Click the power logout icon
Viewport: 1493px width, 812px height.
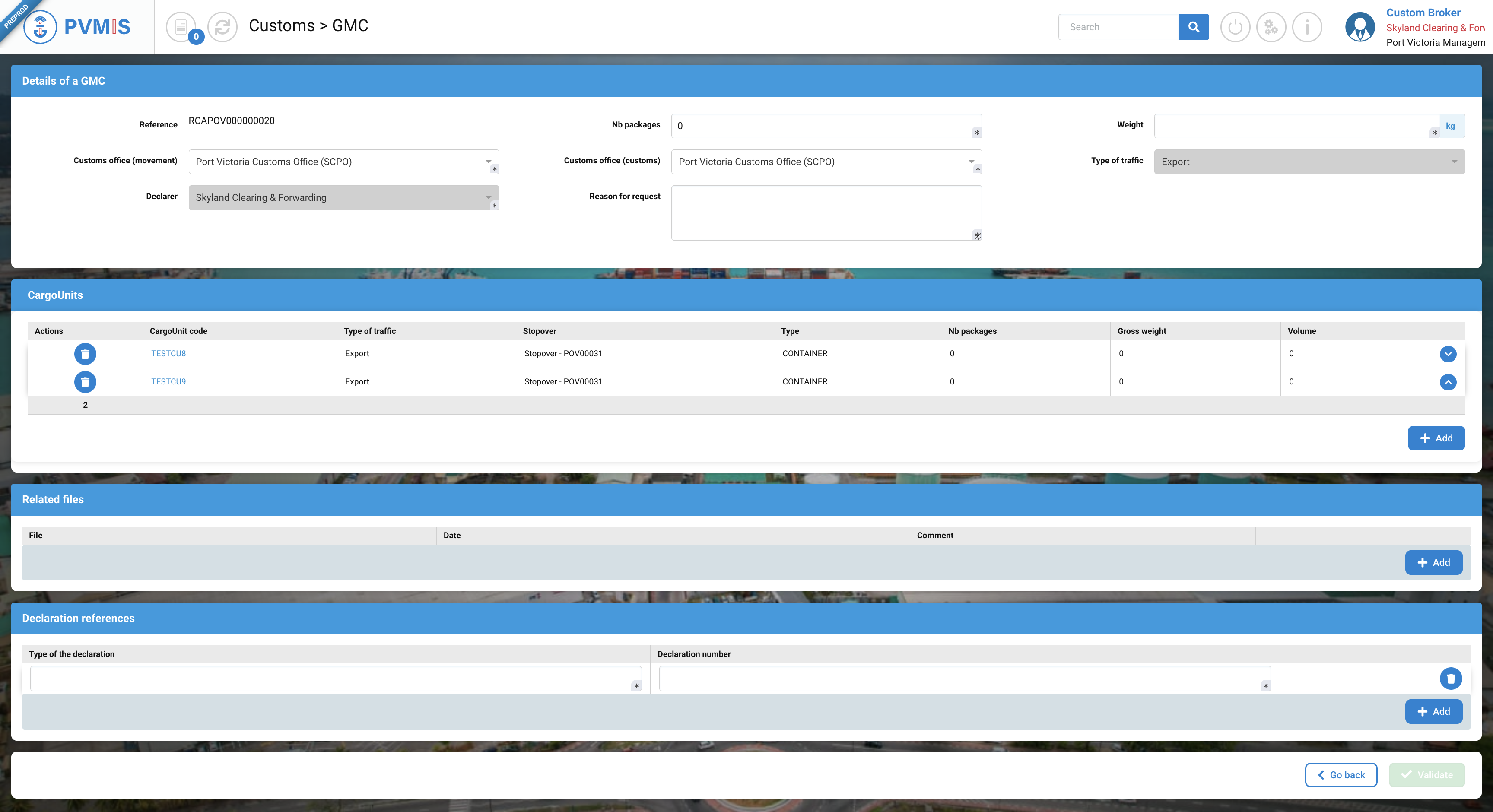pos(1235,27)
